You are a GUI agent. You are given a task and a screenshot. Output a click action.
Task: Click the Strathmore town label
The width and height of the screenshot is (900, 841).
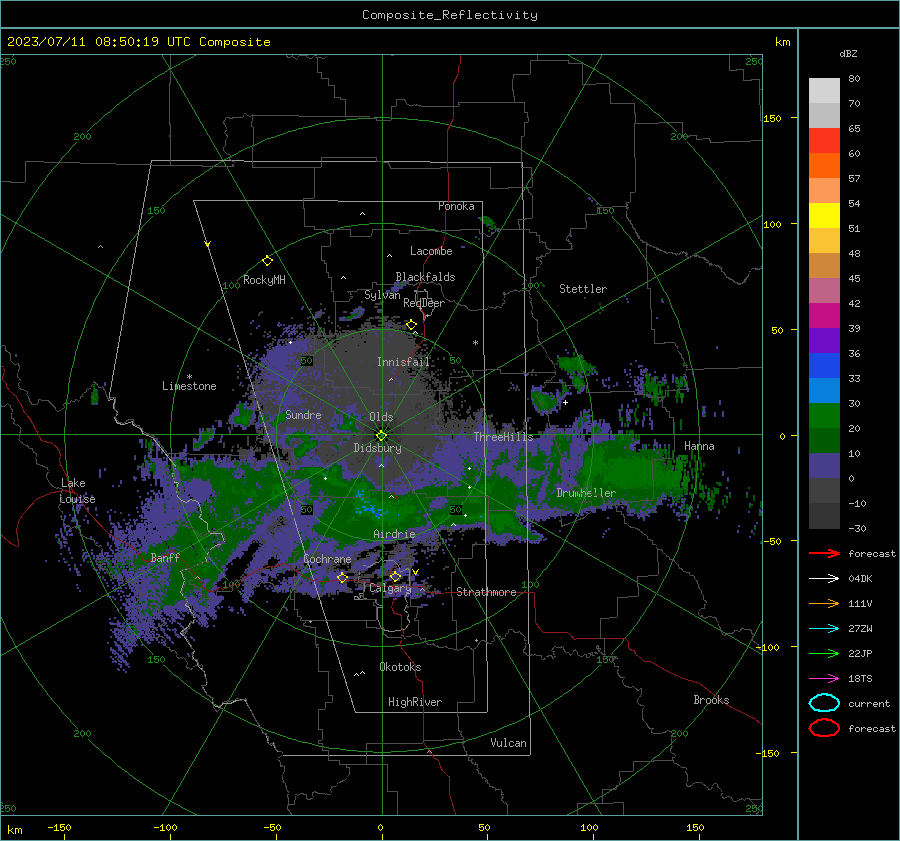click(486, 592)
